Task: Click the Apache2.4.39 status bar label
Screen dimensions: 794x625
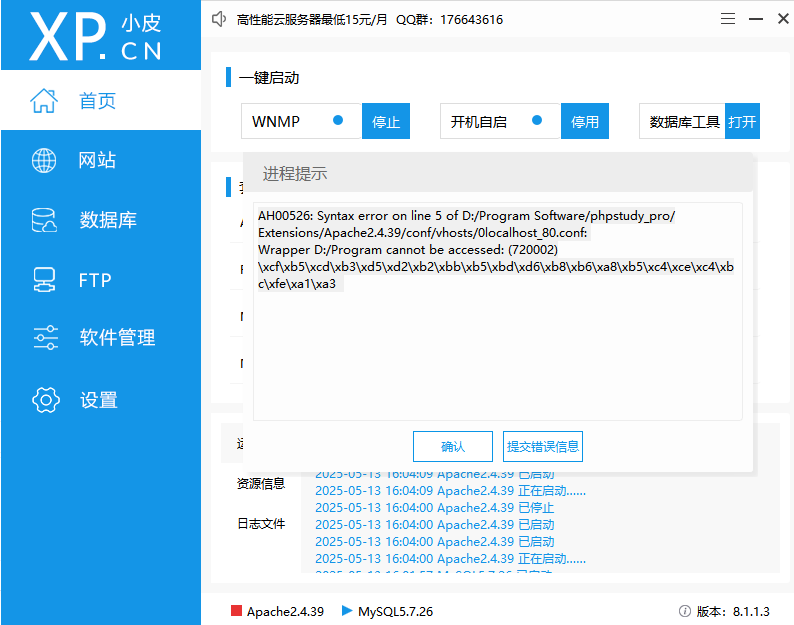Action: coord(285,611)
